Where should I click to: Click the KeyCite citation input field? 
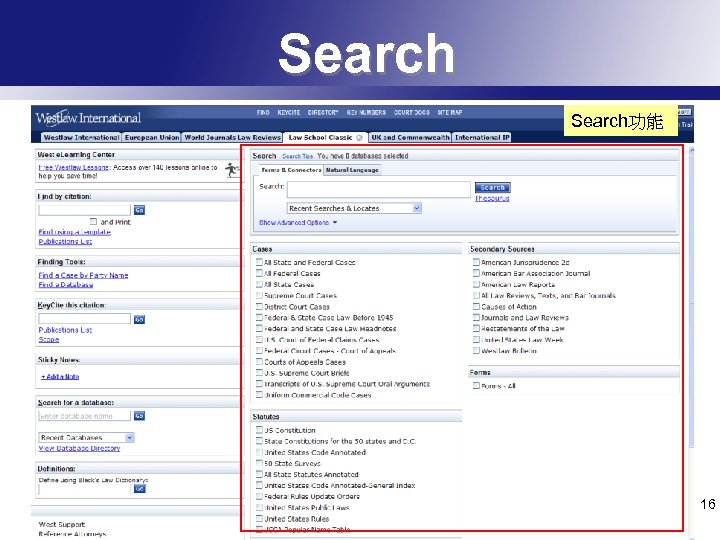[84, 319]
